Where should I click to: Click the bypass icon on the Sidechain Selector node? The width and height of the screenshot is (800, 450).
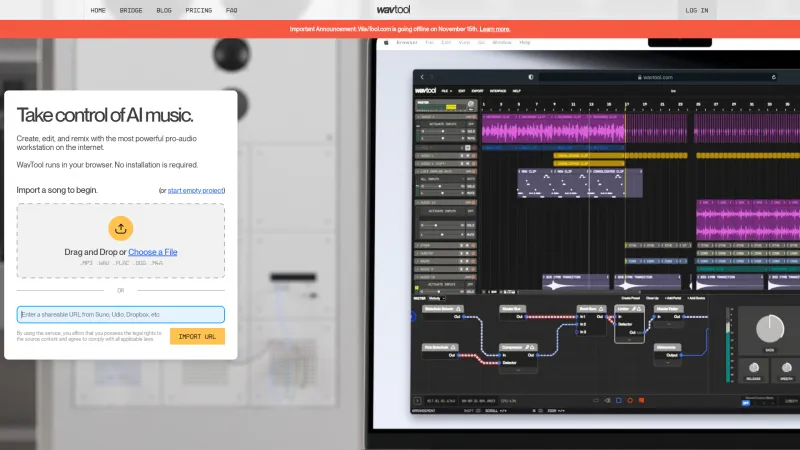tap(458, 309)
